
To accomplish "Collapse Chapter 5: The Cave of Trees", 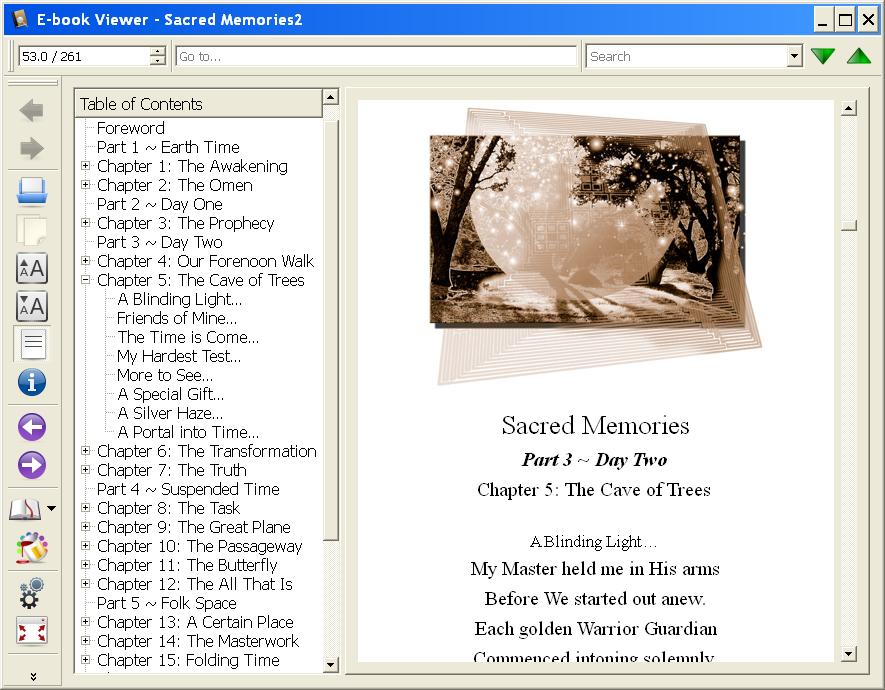I will click(x=86, y=280).
